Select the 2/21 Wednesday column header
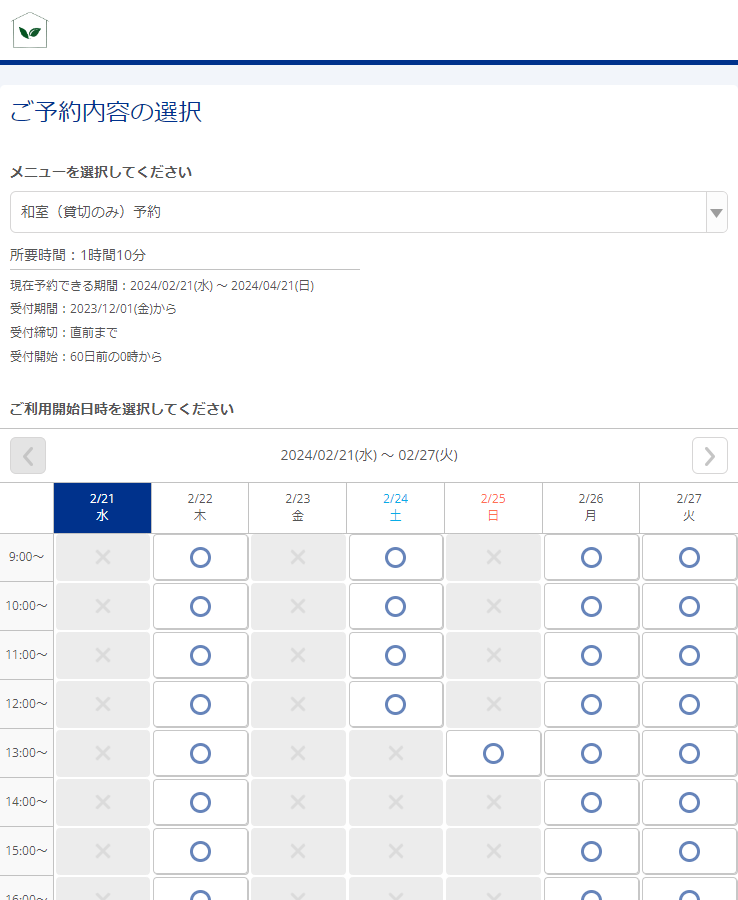The image size is (738, 900). (x=102, y=508)
